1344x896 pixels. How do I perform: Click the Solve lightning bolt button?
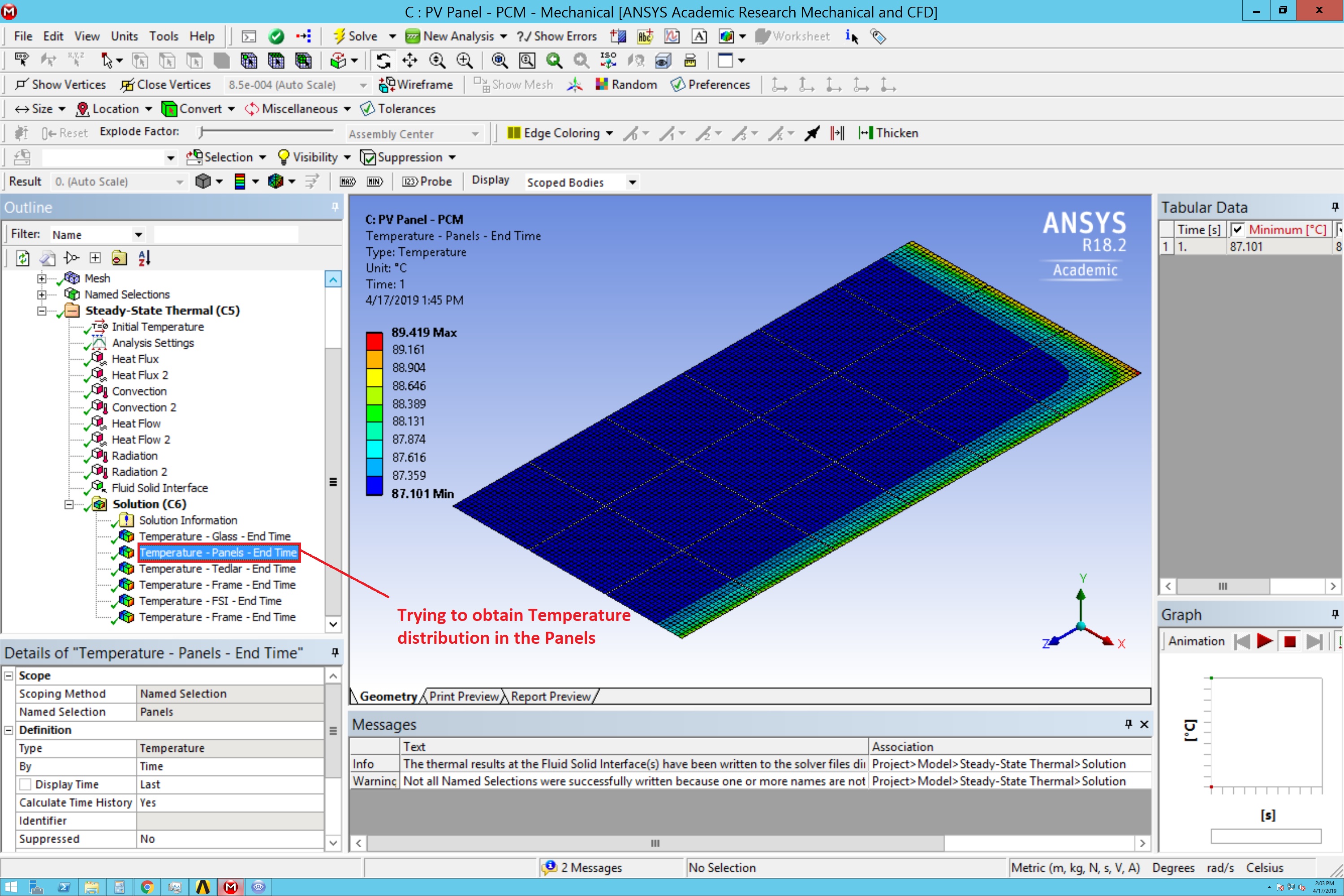pos(355,36)
